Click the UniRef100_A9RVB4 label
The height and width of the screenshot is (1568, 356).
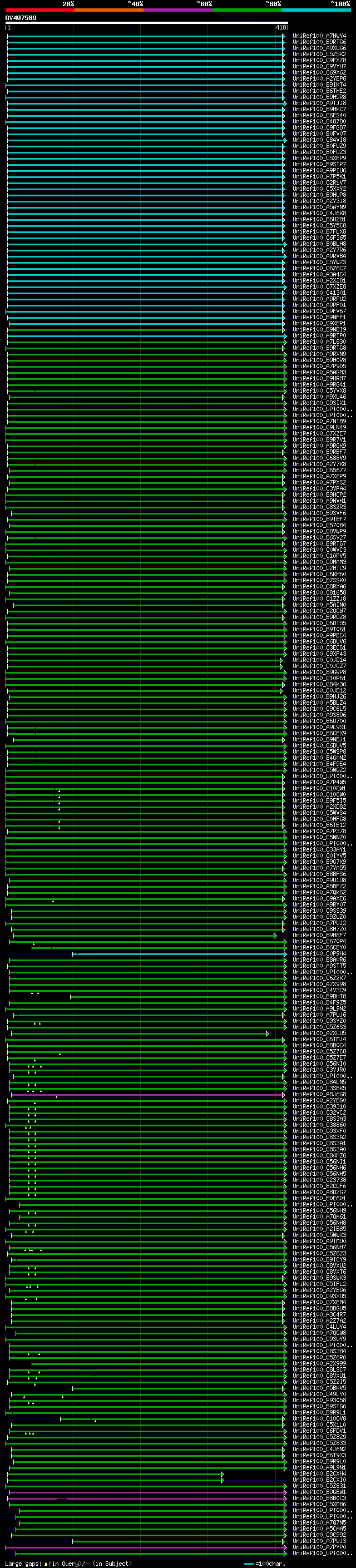319,256
